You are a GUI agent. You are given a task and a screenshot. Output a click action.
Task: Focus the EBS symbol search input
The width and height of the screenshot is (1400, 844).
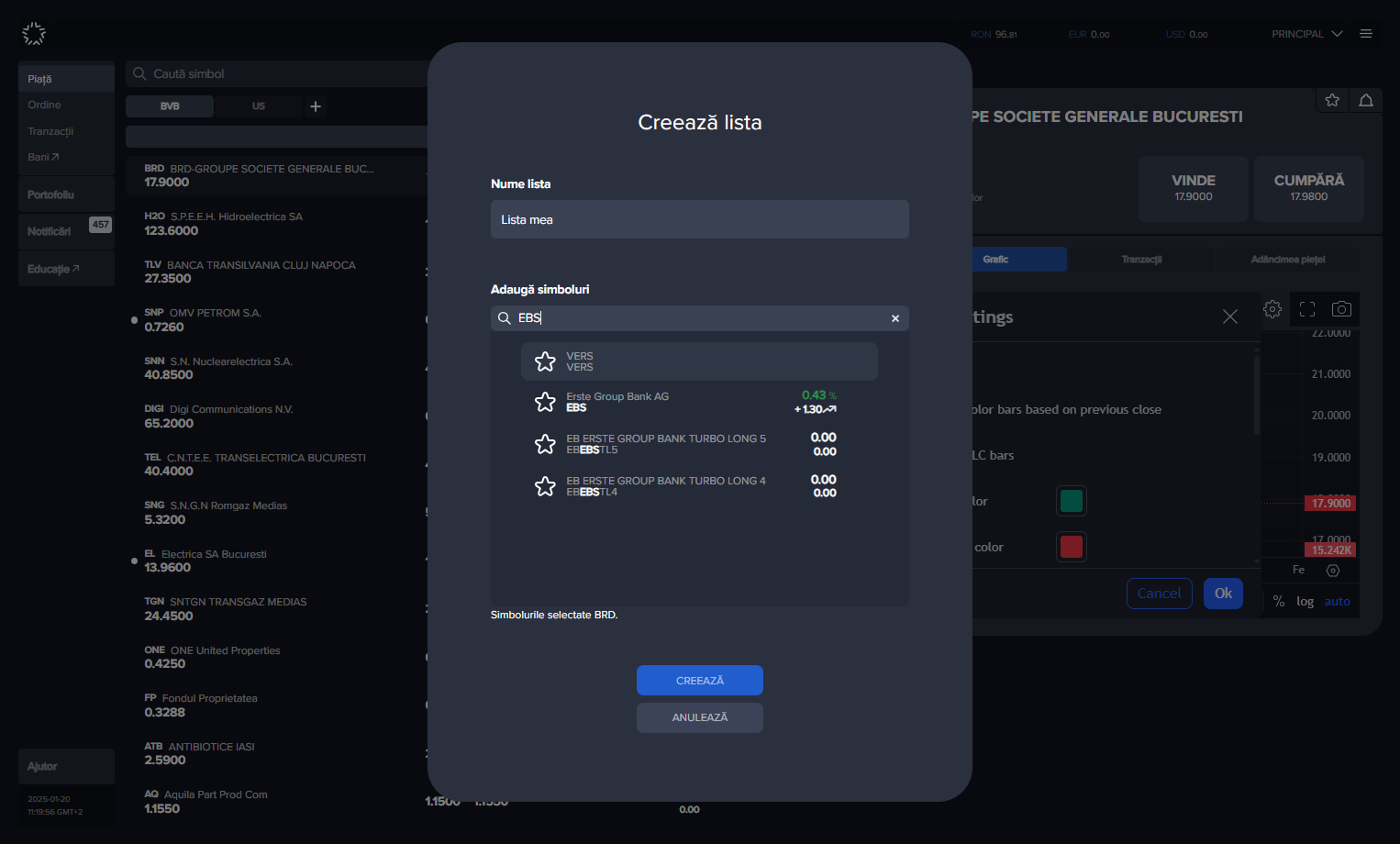pos(700,318)
